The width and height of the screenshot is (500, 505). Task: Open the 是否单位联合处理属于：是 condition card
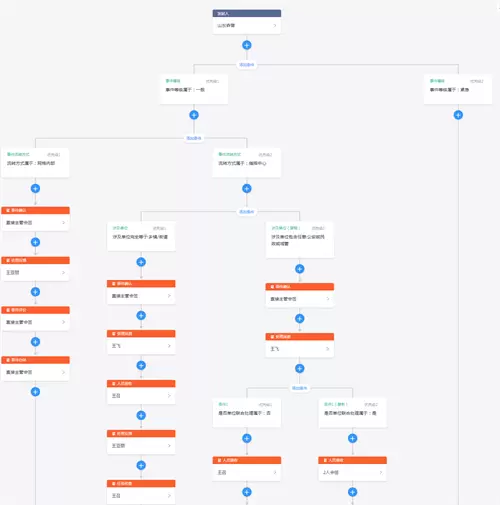353,413
